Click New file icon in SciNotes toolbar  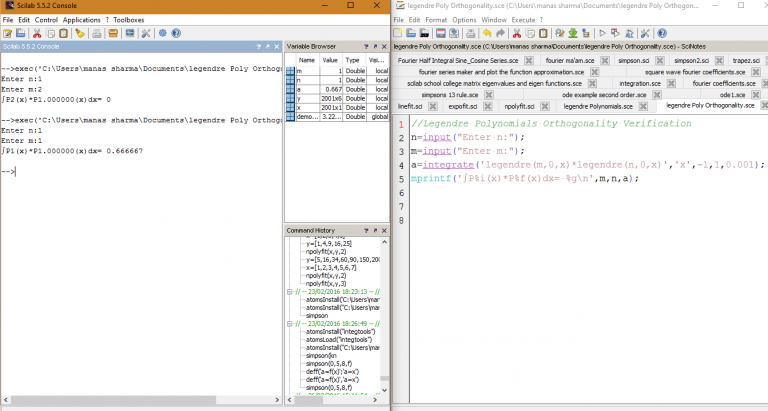coord(399,33)
